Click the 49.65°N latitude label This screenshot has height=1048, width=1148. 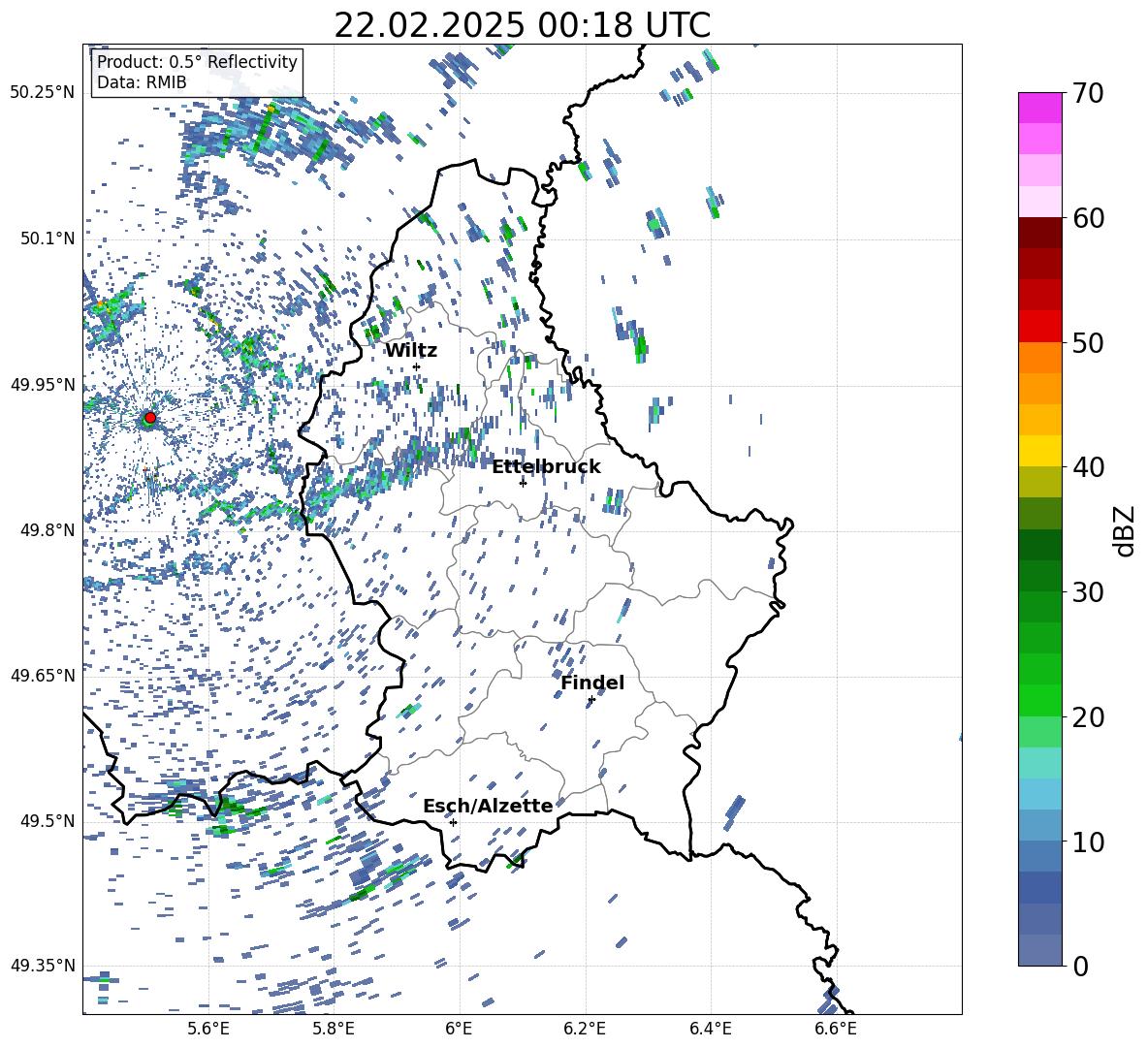pos(43,676)
